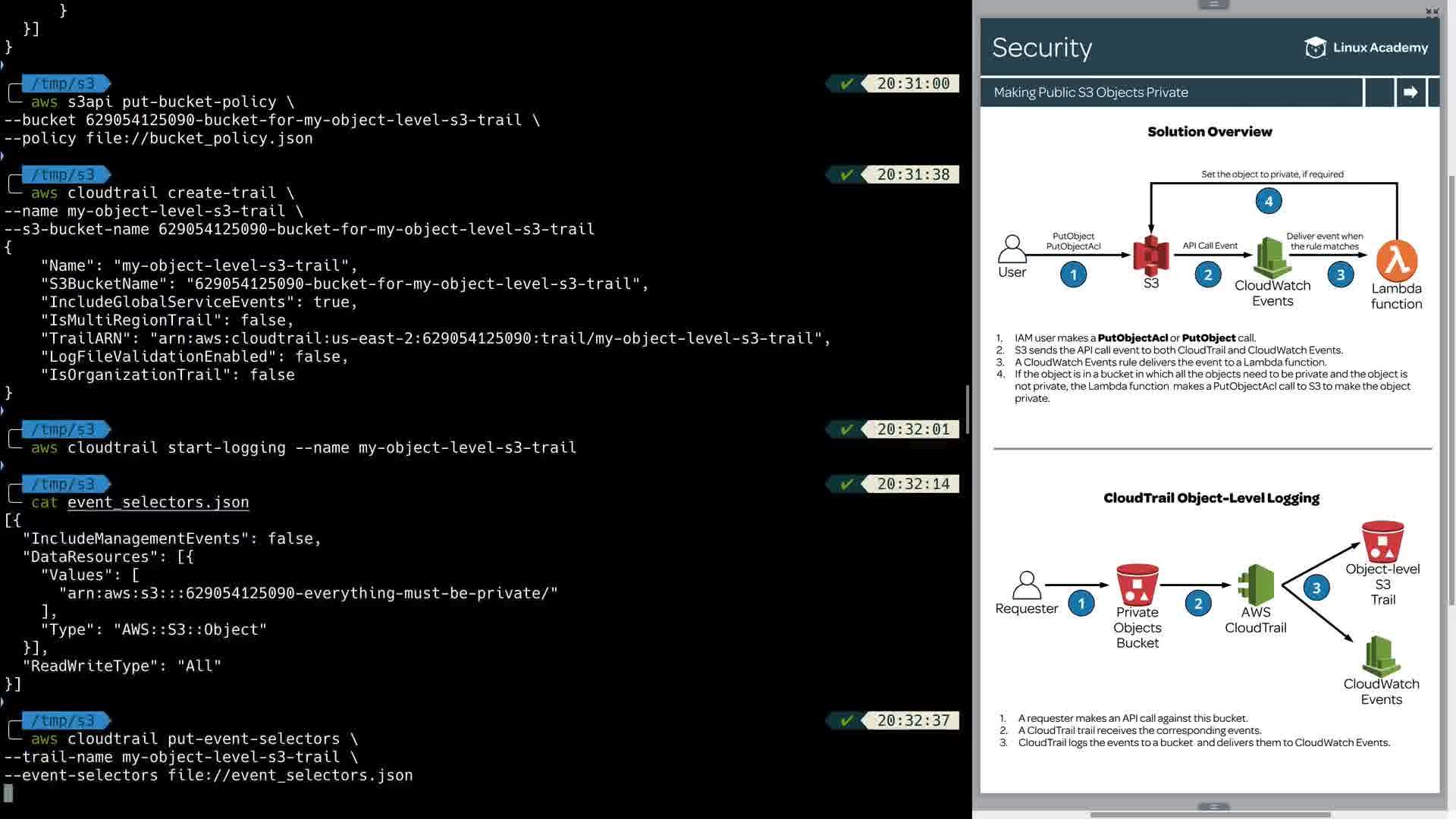Click the next slide arrow button
The height and width of the screenshot is (819, 1456).
click(1410, 93)
